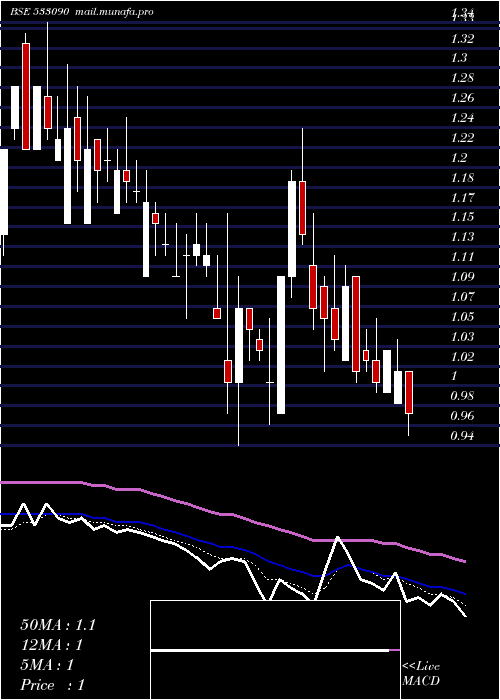
Task: Click the 1.11 price axis label
Action: (462, 257)
